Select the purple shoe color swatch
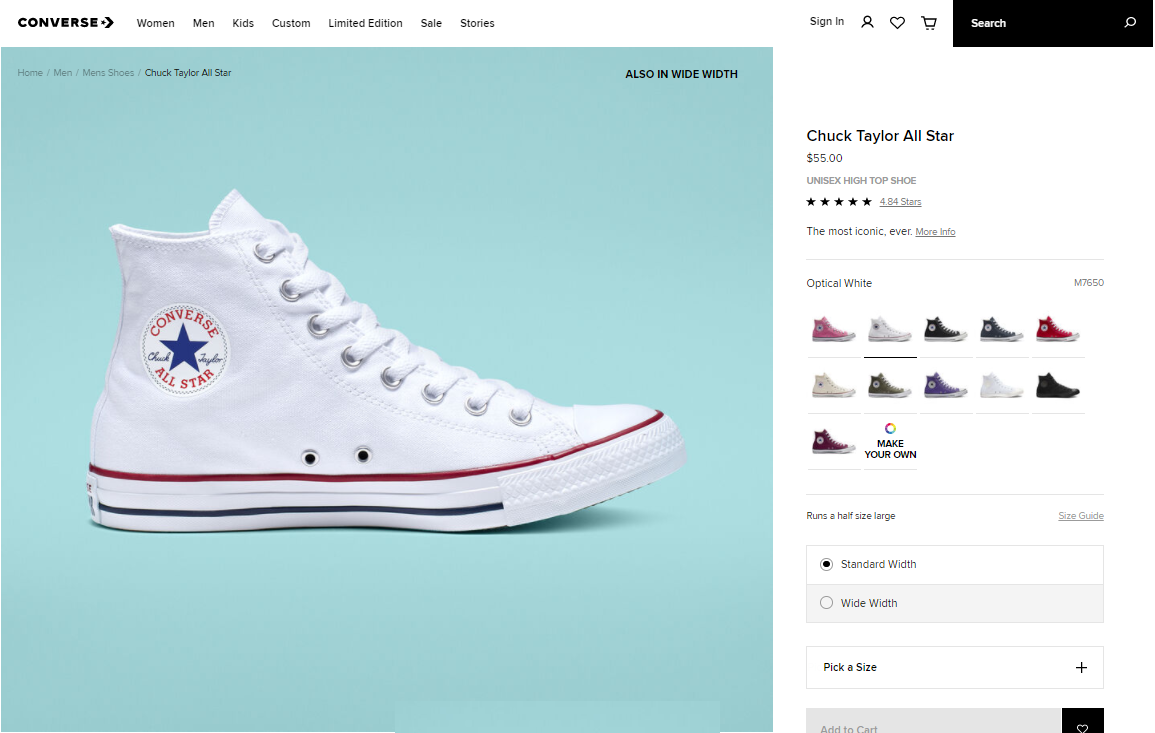Screen dimensions: 1155x733 [946, 385]
